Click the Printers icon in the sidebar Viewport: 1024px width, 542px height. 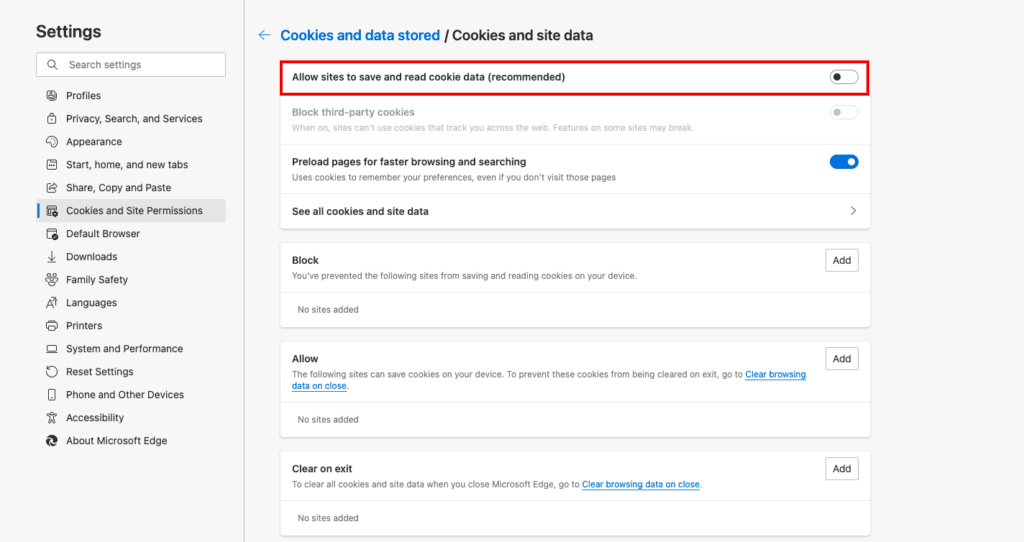click(x=52, y=326)
